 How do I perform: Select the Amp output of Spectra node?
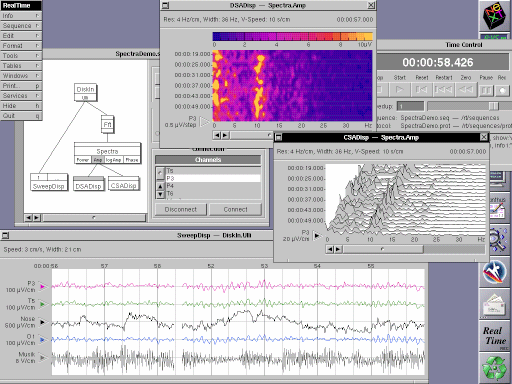pos(98,160)
